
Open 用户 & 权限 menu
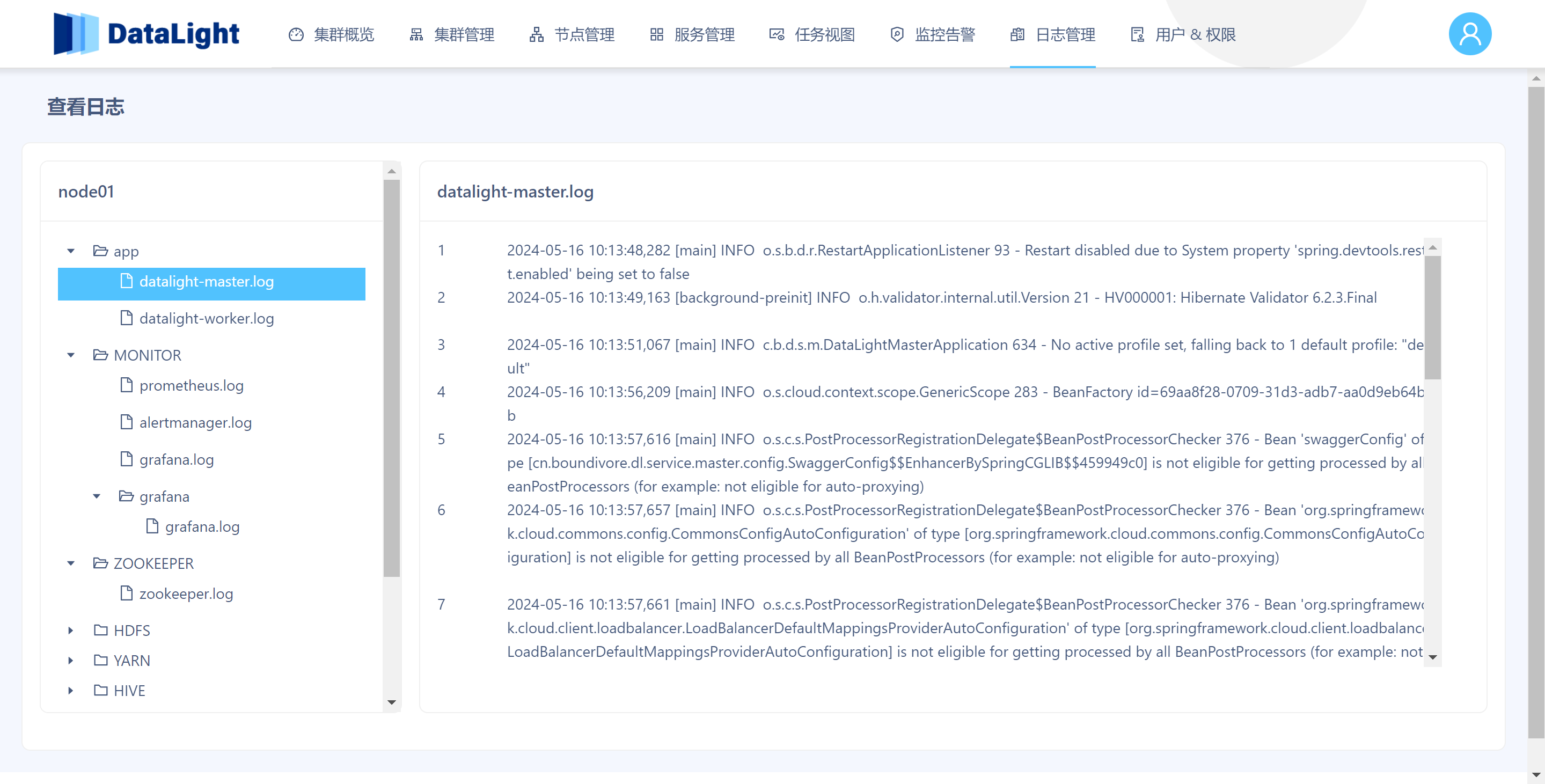click(x=1183, y=35)
